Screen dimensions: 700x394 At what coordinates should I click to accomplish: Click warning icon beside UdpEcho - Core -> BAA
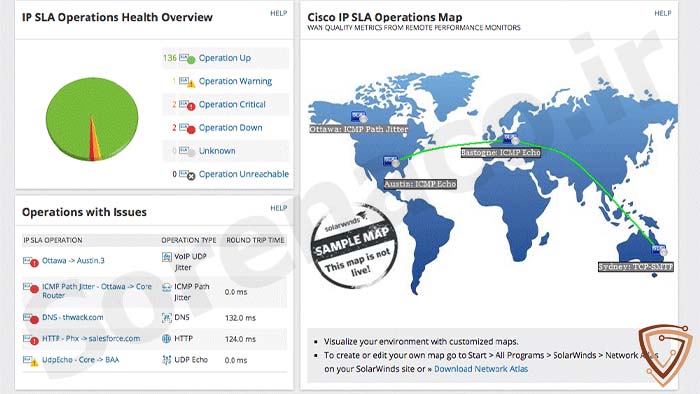31,361
